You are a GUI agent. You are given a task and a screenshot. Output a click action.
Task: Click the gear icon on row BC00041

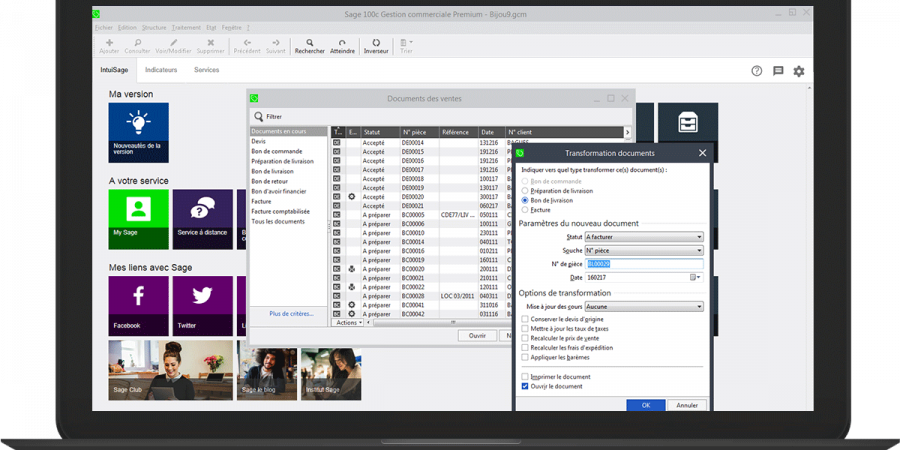pos(352,305)
